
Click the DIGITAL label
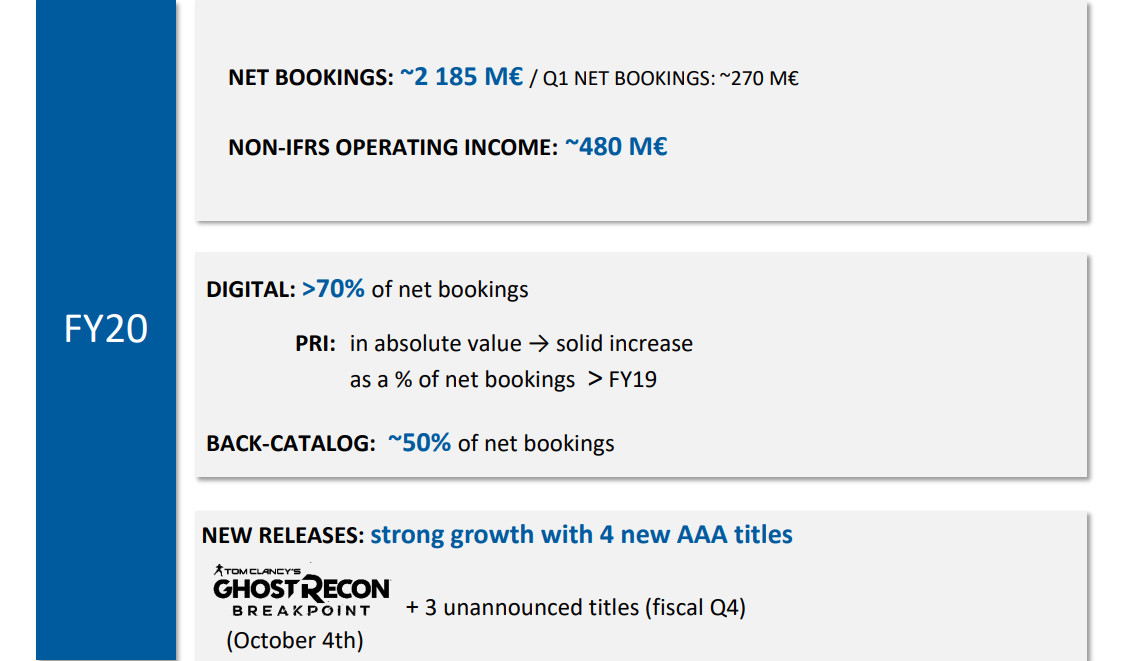click(250, 290)
